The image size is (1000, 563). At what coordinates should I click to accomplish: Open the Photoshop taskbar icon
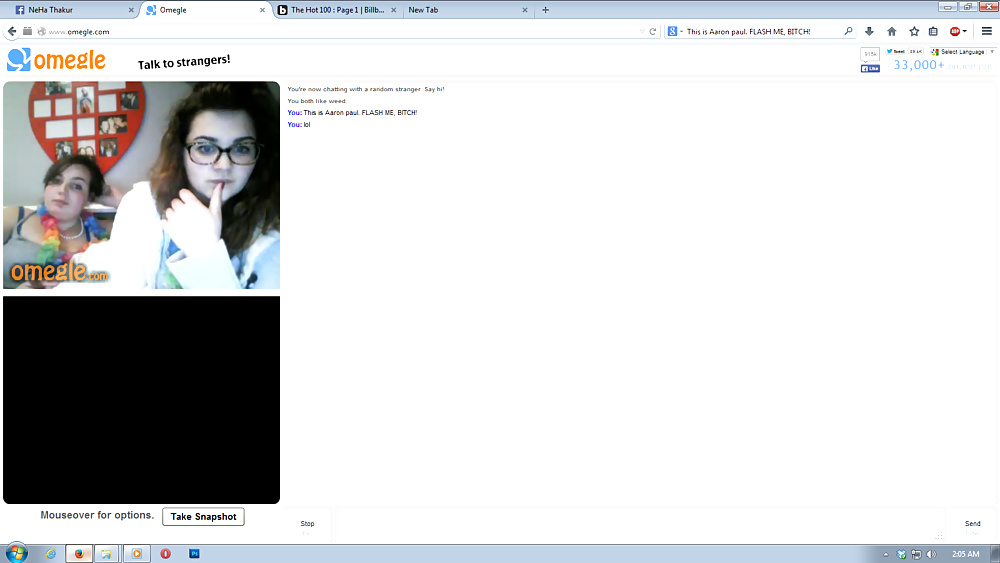click(195, 553)
